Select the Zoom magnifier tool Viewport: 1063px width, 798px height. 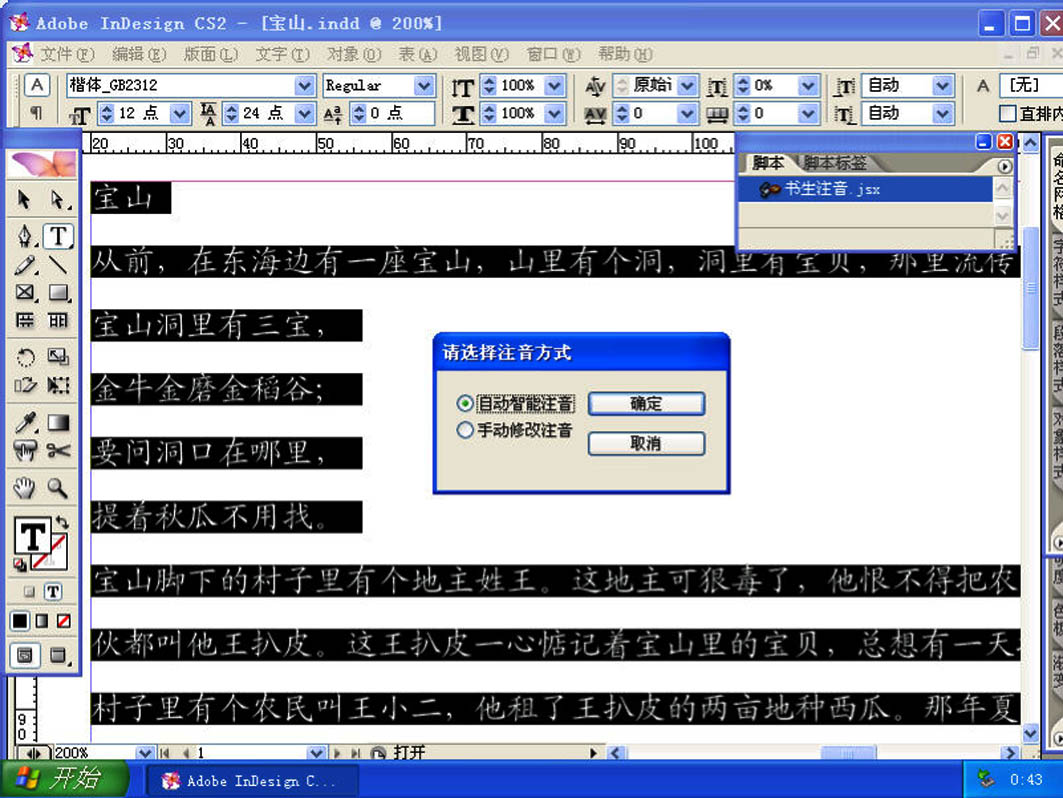coord(58,487)
